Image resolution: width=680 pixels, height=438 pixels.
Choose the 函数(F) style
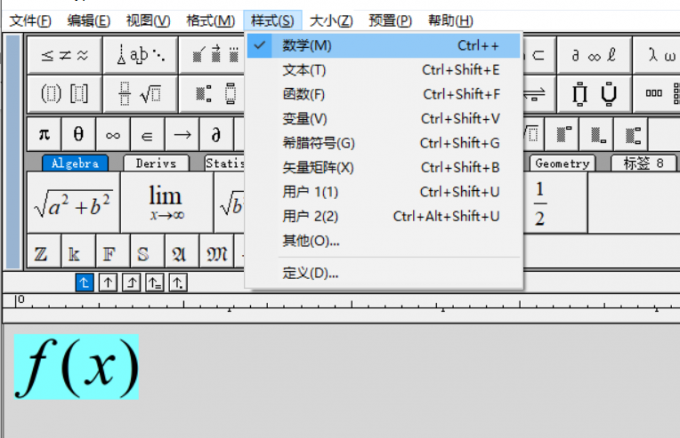click(x=384, y=95)
